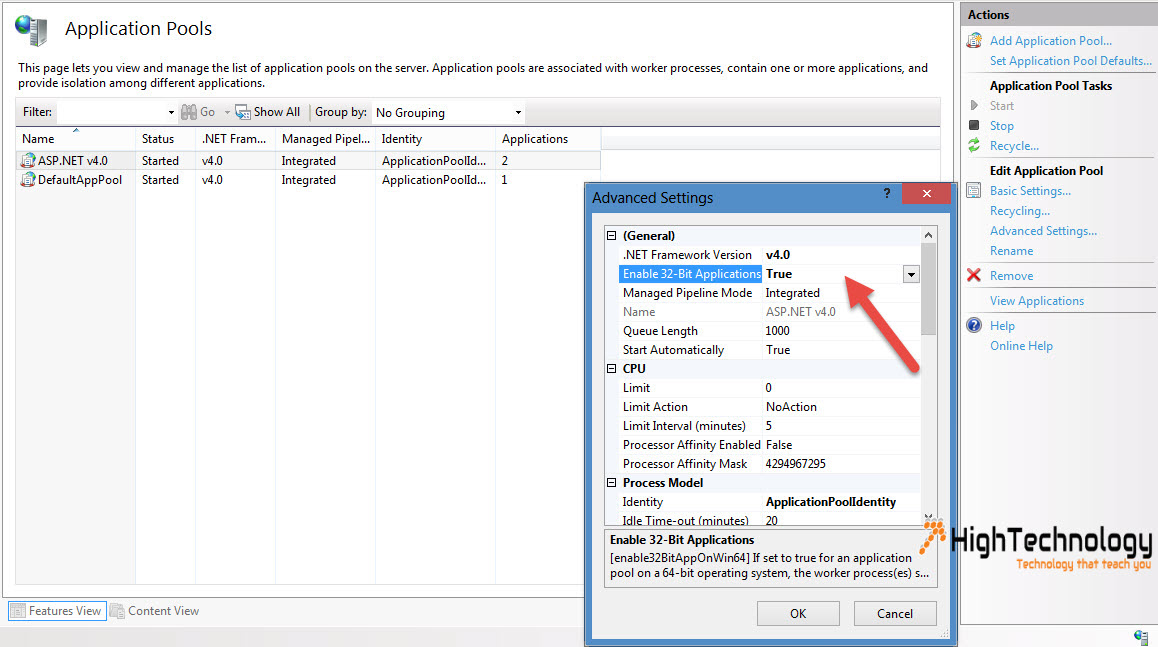Viewport: 1158px width, 647px height.
Task: Click the Online Help link
Action: click(x=1021, y=346)
